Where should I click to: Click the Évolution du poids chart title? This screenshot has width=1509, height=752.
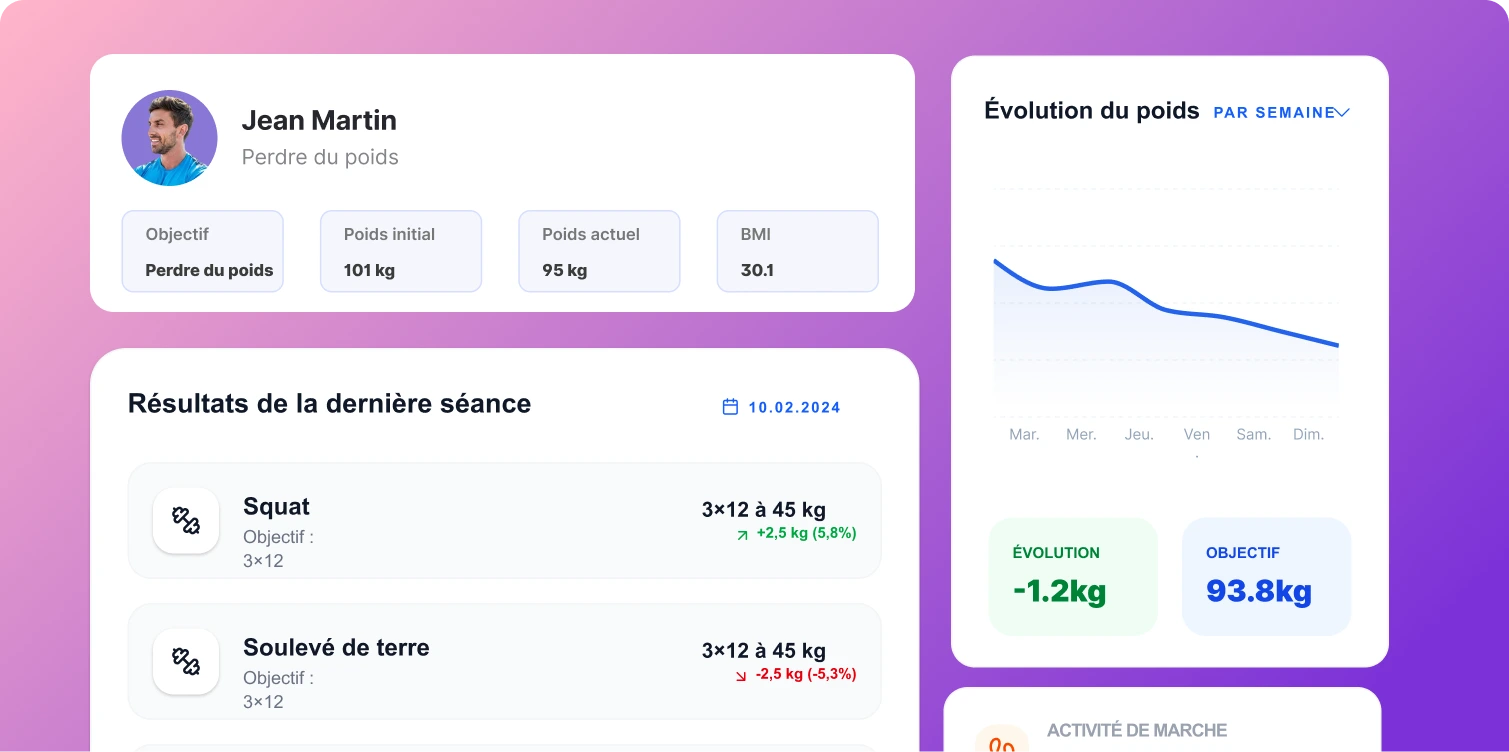tap(1091, 110)
